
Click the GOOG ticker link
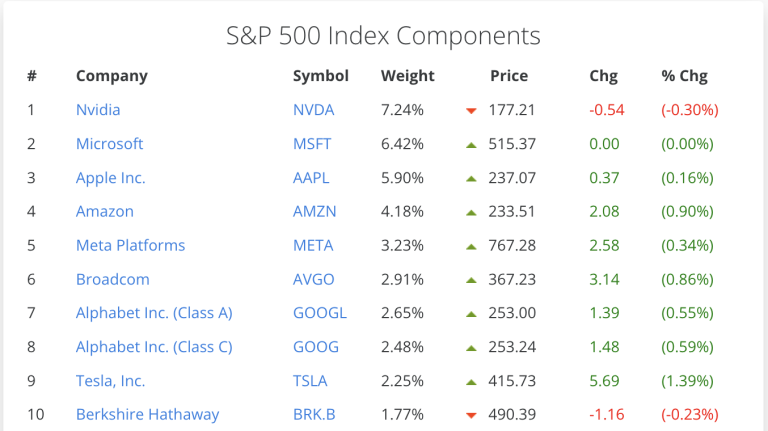316,347
